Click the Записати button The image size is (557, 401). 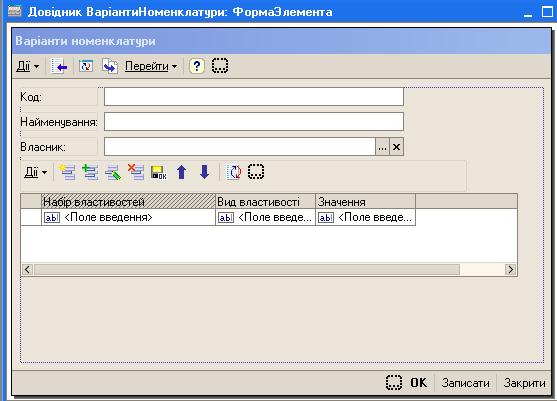[x=465, y=383]
